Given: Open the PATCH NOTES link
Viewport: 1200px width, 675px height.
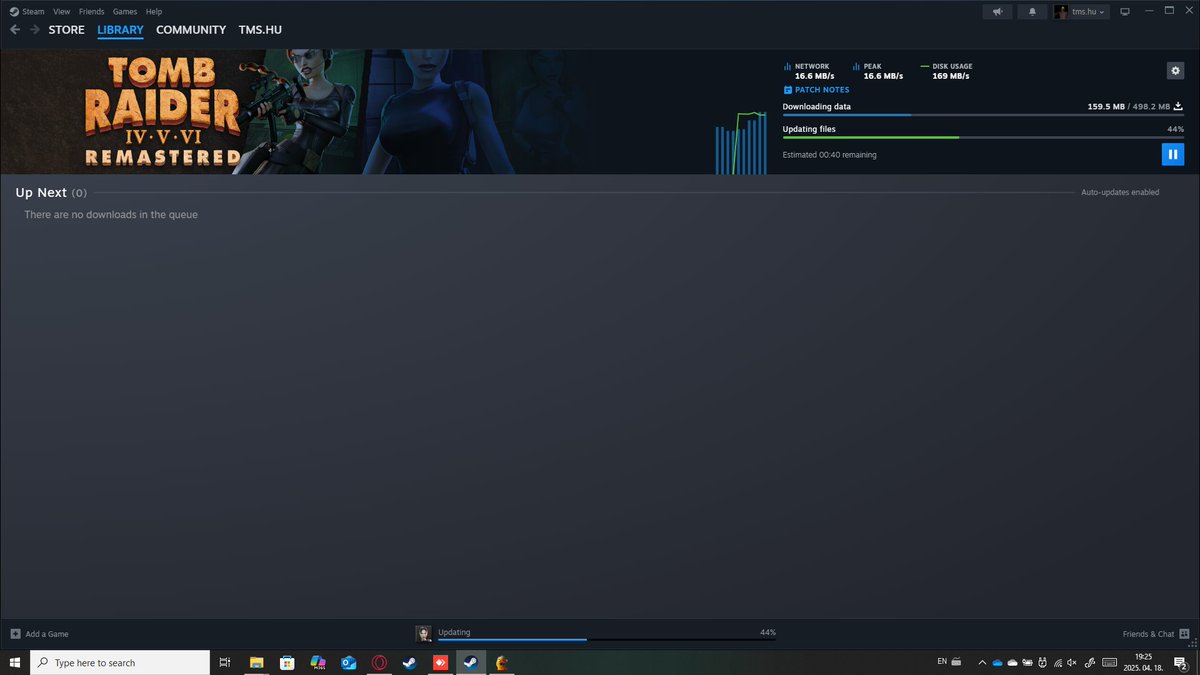Looking at the screenshot, I should click(x=816, y=90).
